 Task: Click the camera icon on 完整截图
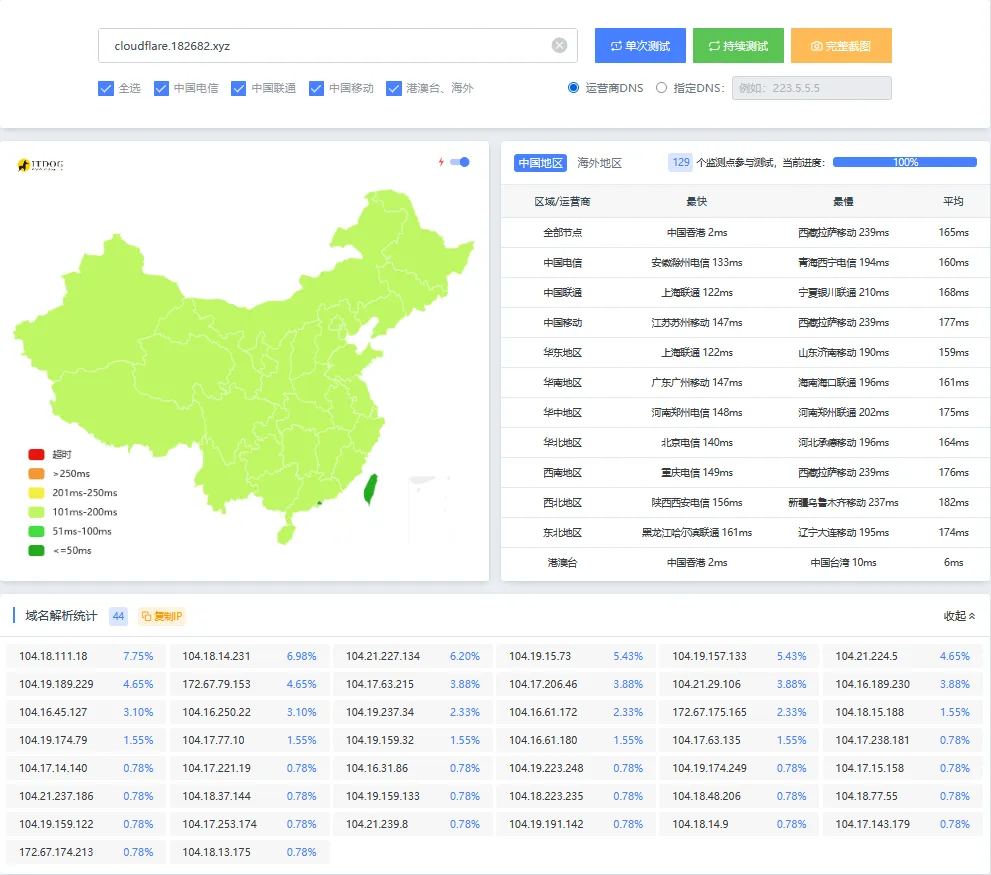point(816,46)
